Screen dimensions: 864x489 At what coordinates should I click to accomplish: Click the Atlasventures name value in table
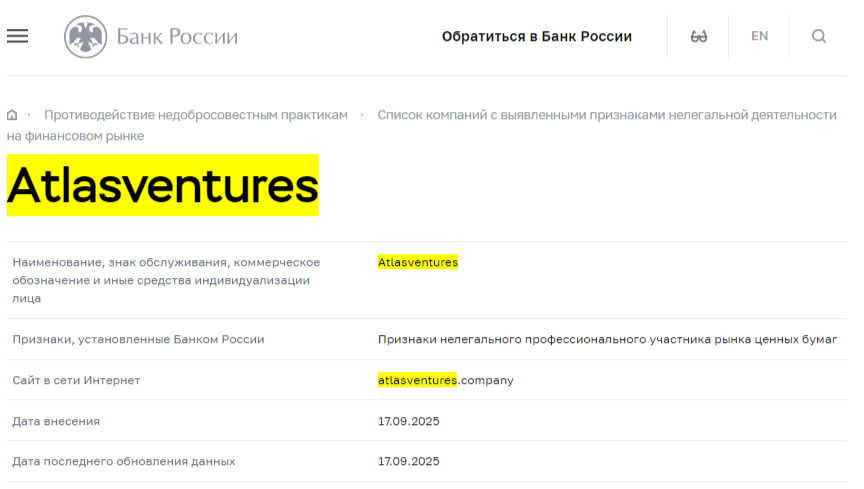[x=418, y=262]
